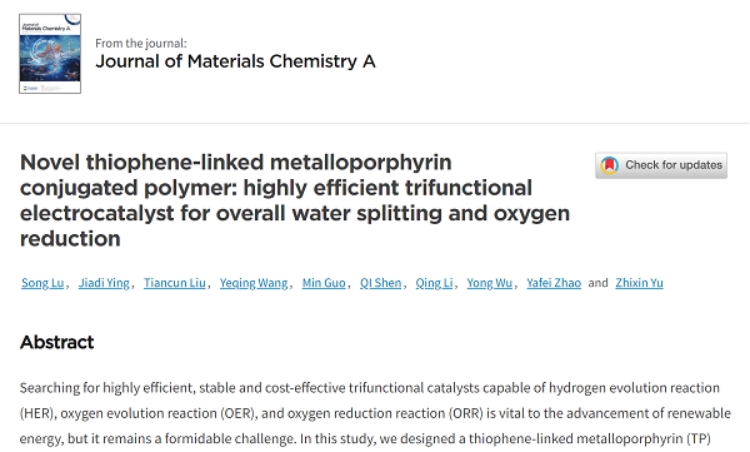Click the Qi Shen author name
750x452 pixels.
point(381,283)
